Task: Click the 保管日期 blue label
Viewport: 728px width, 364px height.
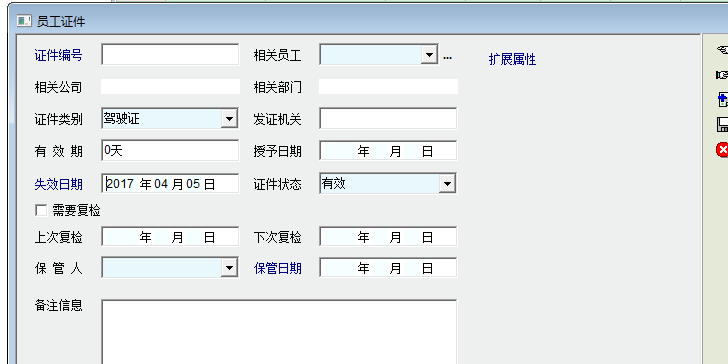Action: [278, 268]
